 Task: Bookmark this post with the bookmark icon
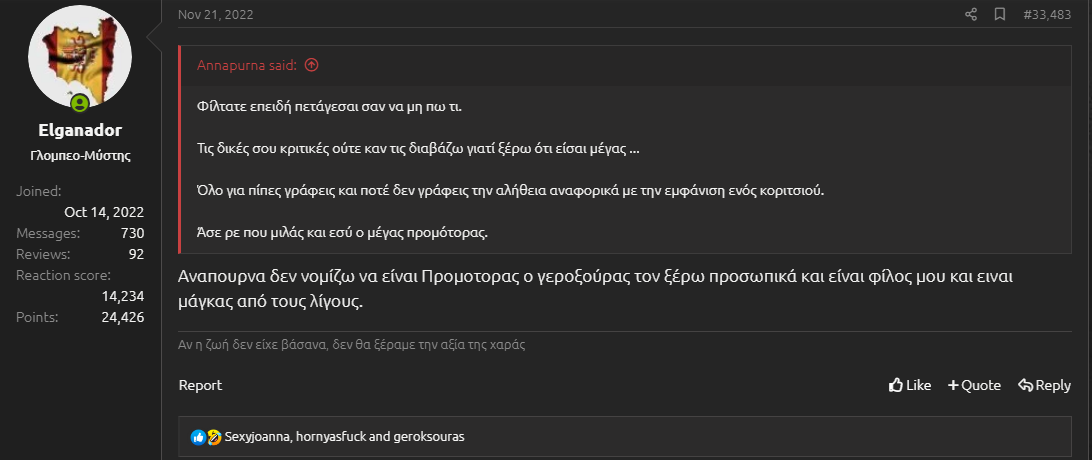click(999, 14)
